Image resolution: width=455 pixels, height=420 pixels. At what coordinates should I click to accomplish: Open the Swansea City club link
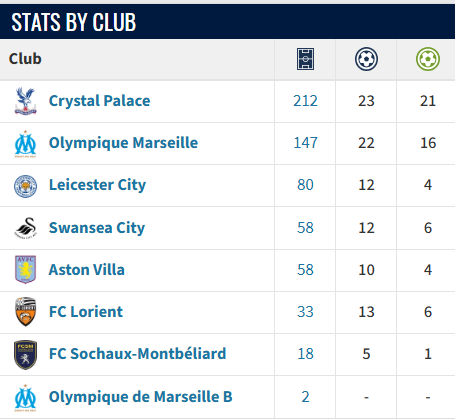point(97,228)
